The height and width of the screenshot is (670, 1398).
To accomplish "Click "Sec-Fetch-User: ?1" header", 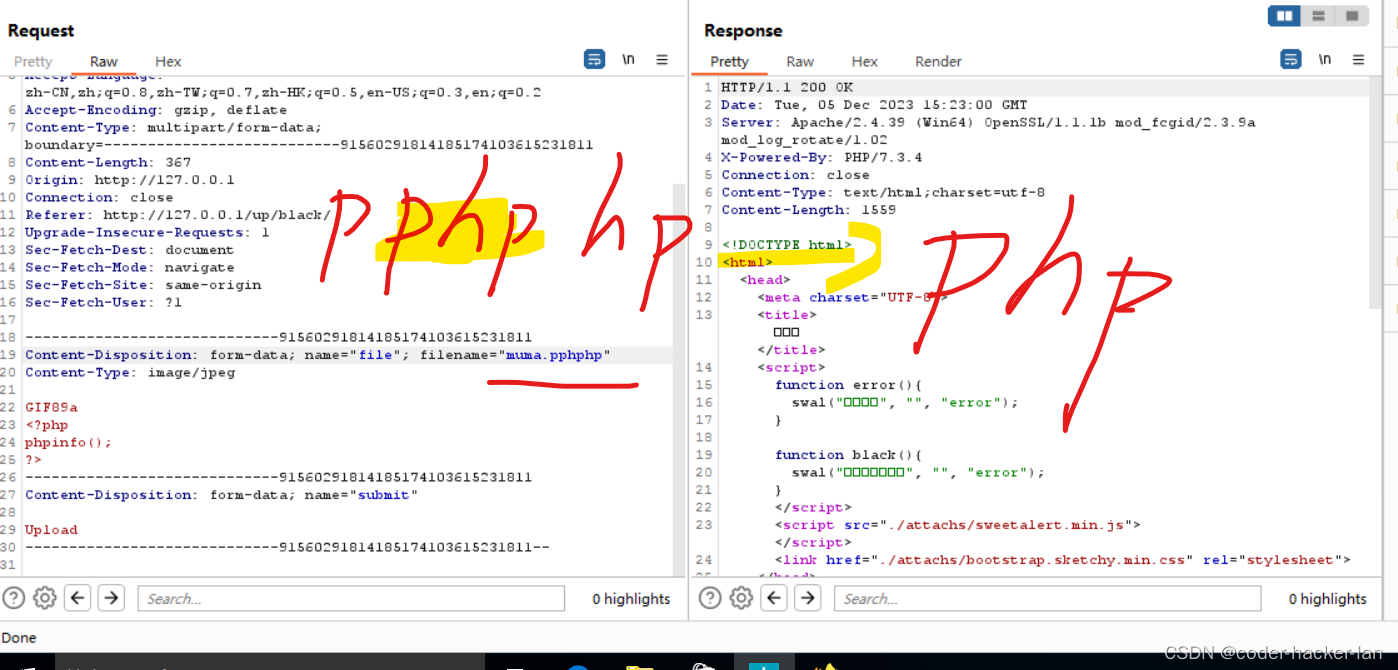I will 104,302.
